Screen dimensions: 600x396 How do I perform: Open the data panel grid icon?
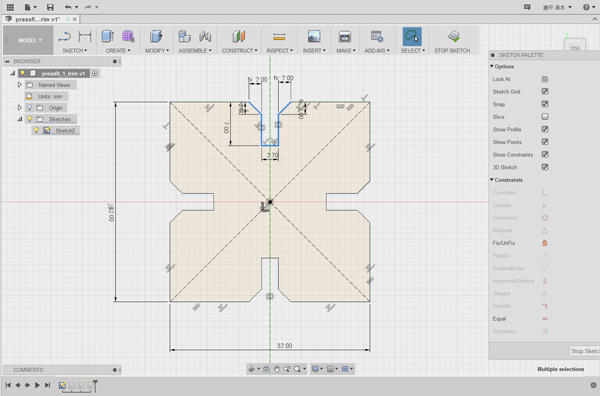(10, 7)
